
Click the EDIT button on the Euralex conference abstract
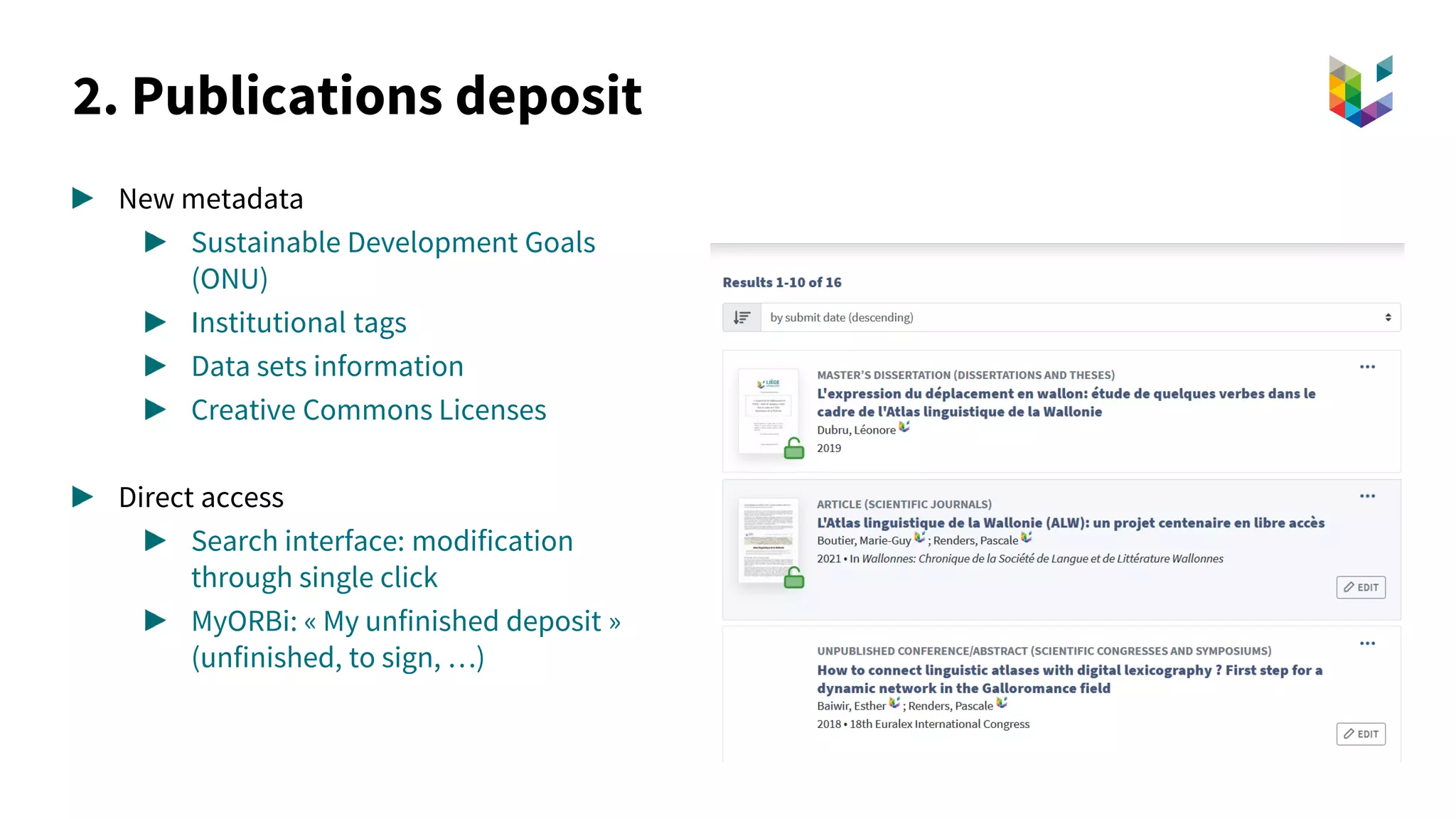[1361, 734]
